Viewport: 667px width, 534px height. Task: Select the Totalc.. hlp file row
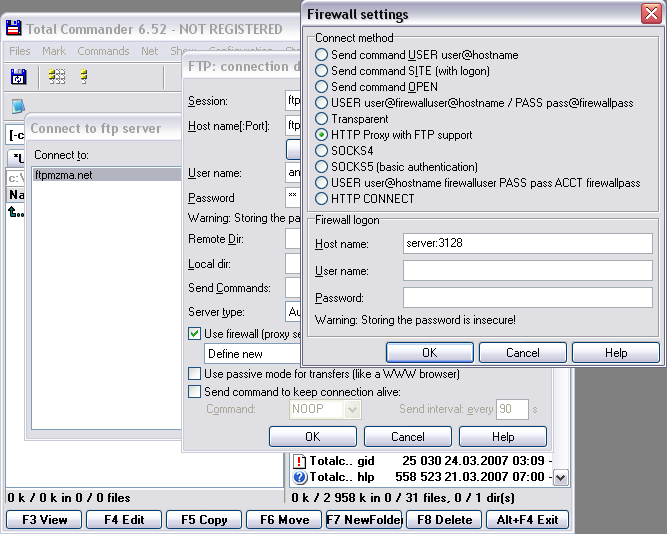point(422,477)
